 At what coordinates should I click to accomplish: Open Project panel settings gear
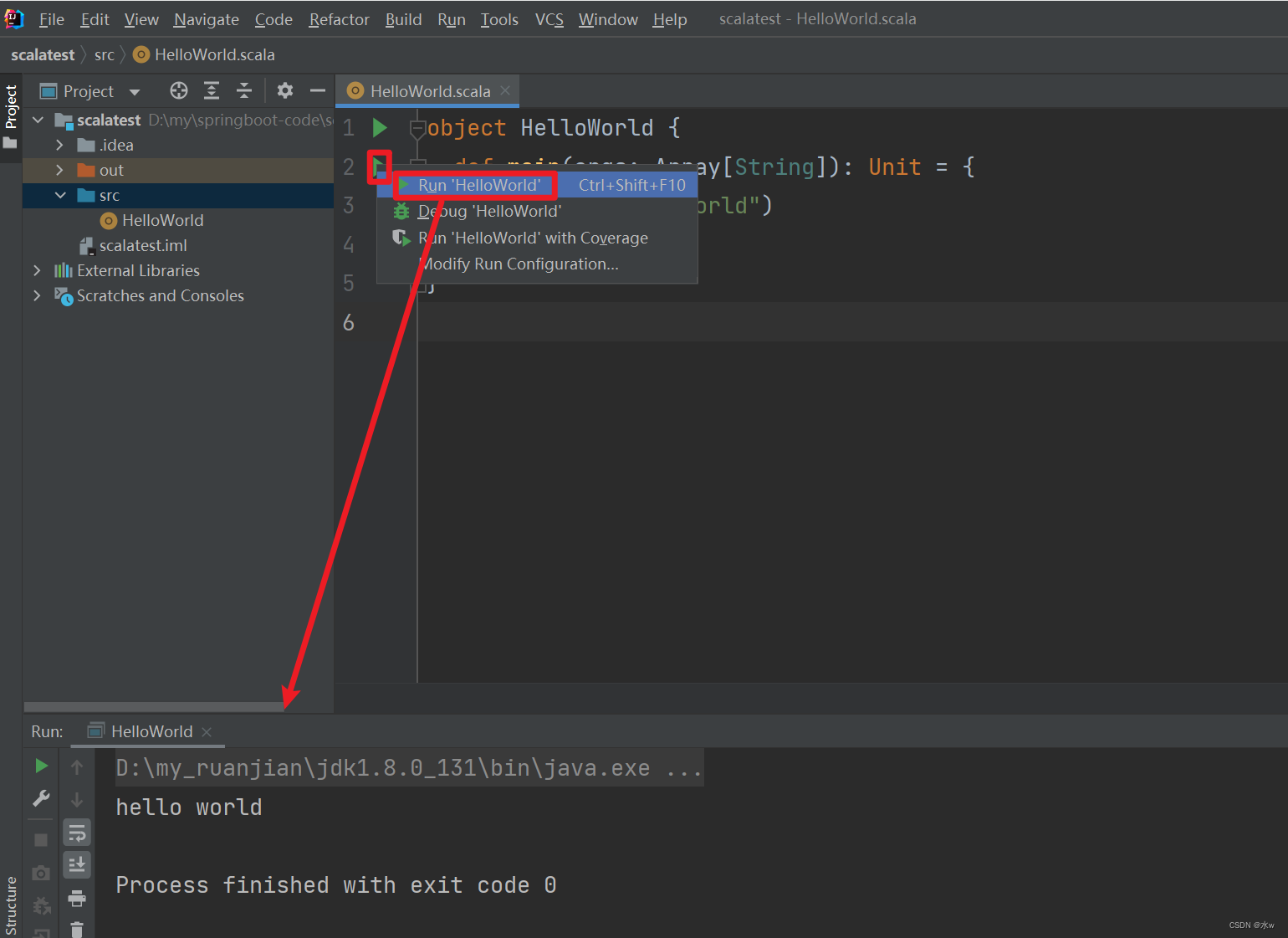pos(285,90)
